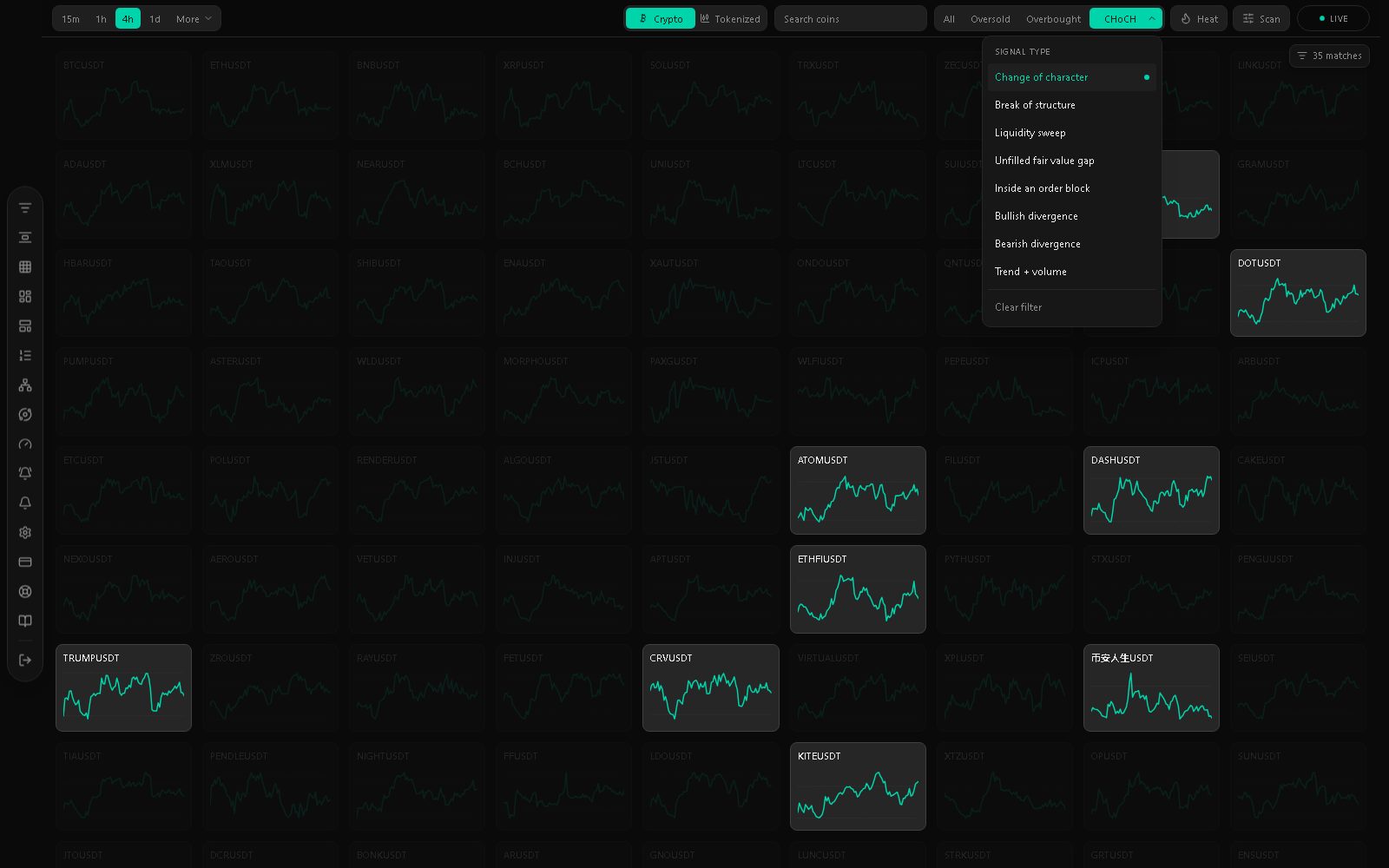Switch to the Crypto market toggle
The image size is (1389, 868).
click(661, 18)
